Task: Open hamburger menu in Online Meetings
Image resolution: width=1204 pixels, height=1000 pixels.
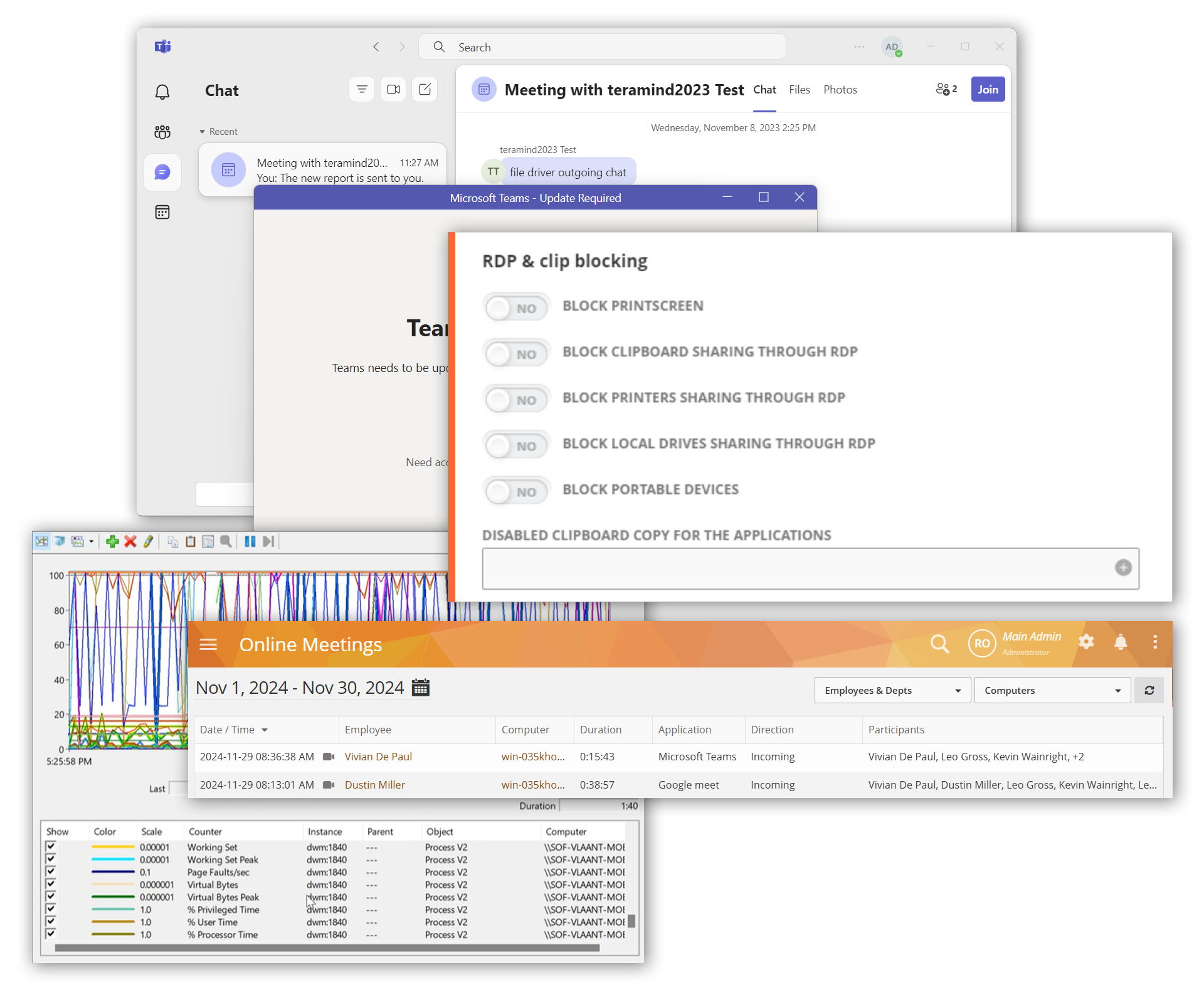Action: [208, 644]
